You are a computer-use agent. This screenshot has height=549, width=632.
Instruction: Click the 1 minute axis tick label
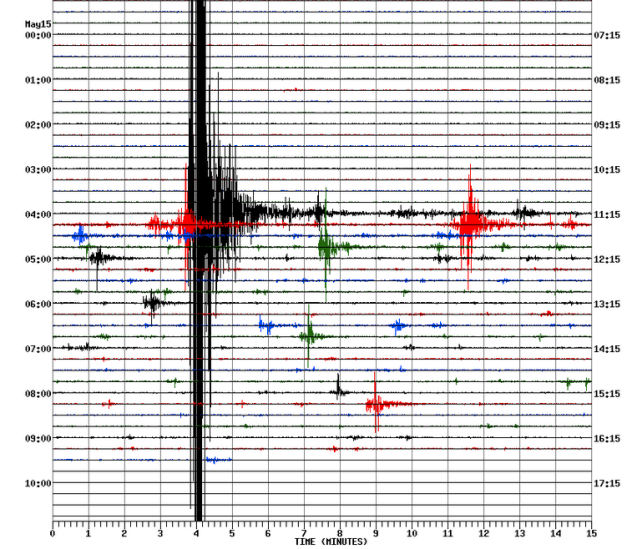click(88, 534)
